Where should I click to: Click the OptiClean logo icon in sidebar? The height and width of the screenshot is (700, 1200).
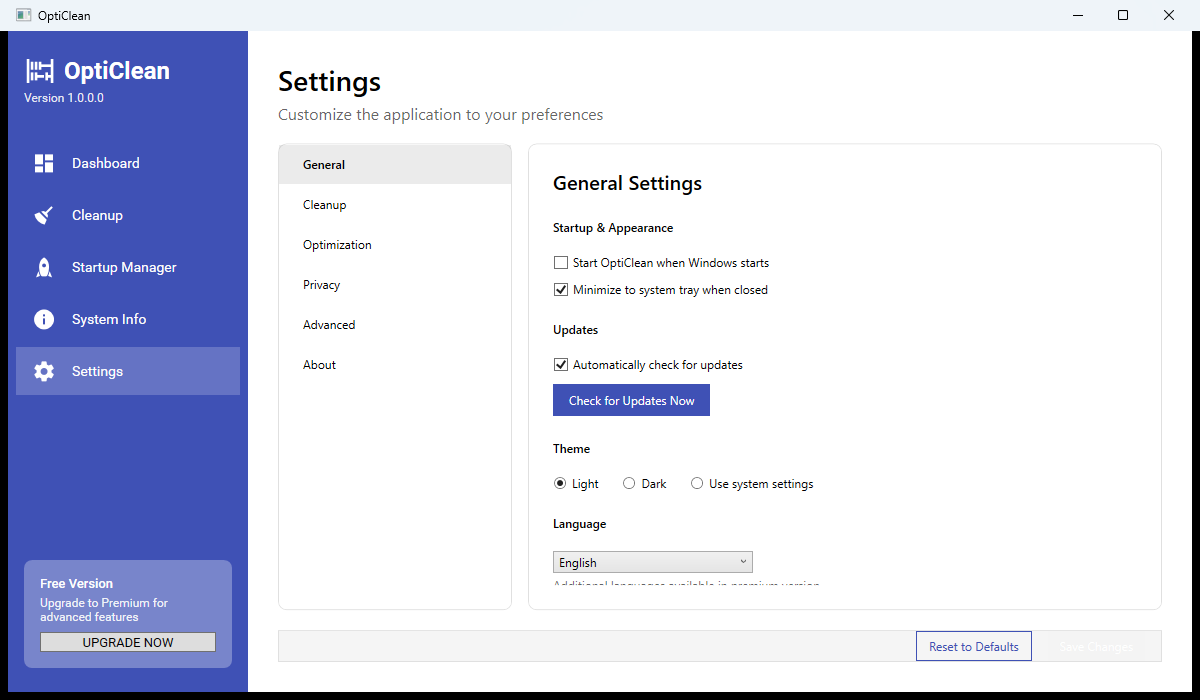pos(39,71)
